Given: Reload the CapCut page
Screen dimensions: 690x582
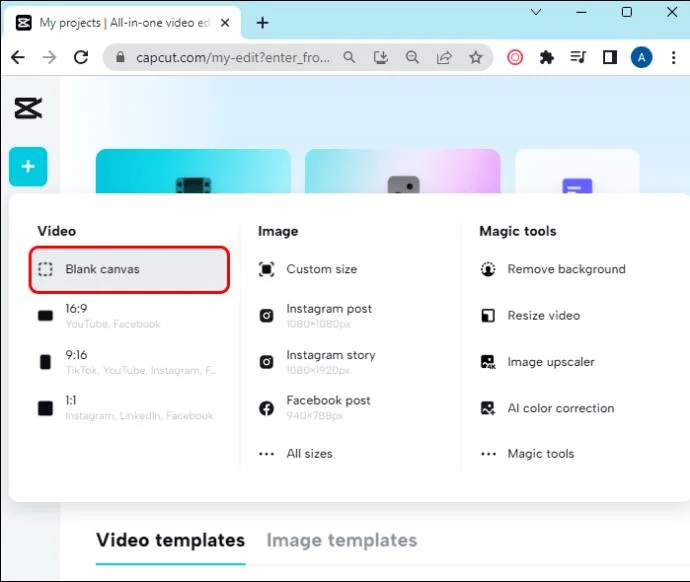Looking at the screenshot, I should pyautogui.click(x=81, y=57).
